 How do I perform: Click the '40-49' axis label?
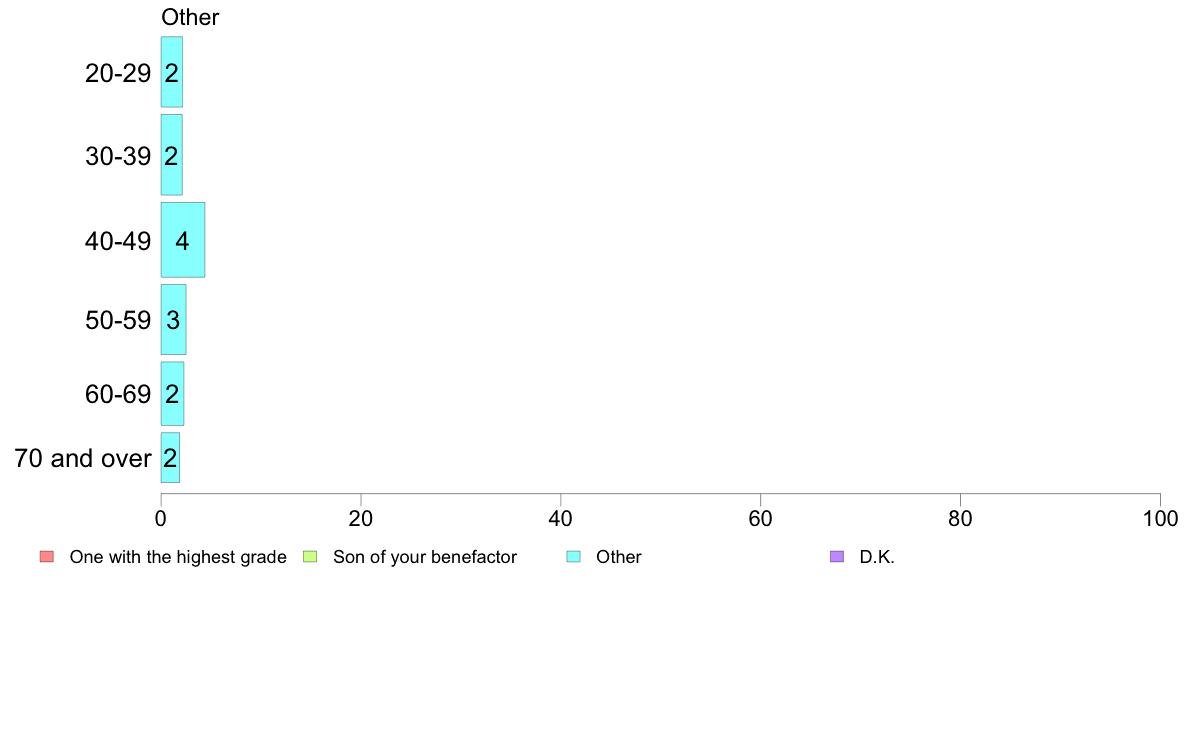(x=118, y=241)
